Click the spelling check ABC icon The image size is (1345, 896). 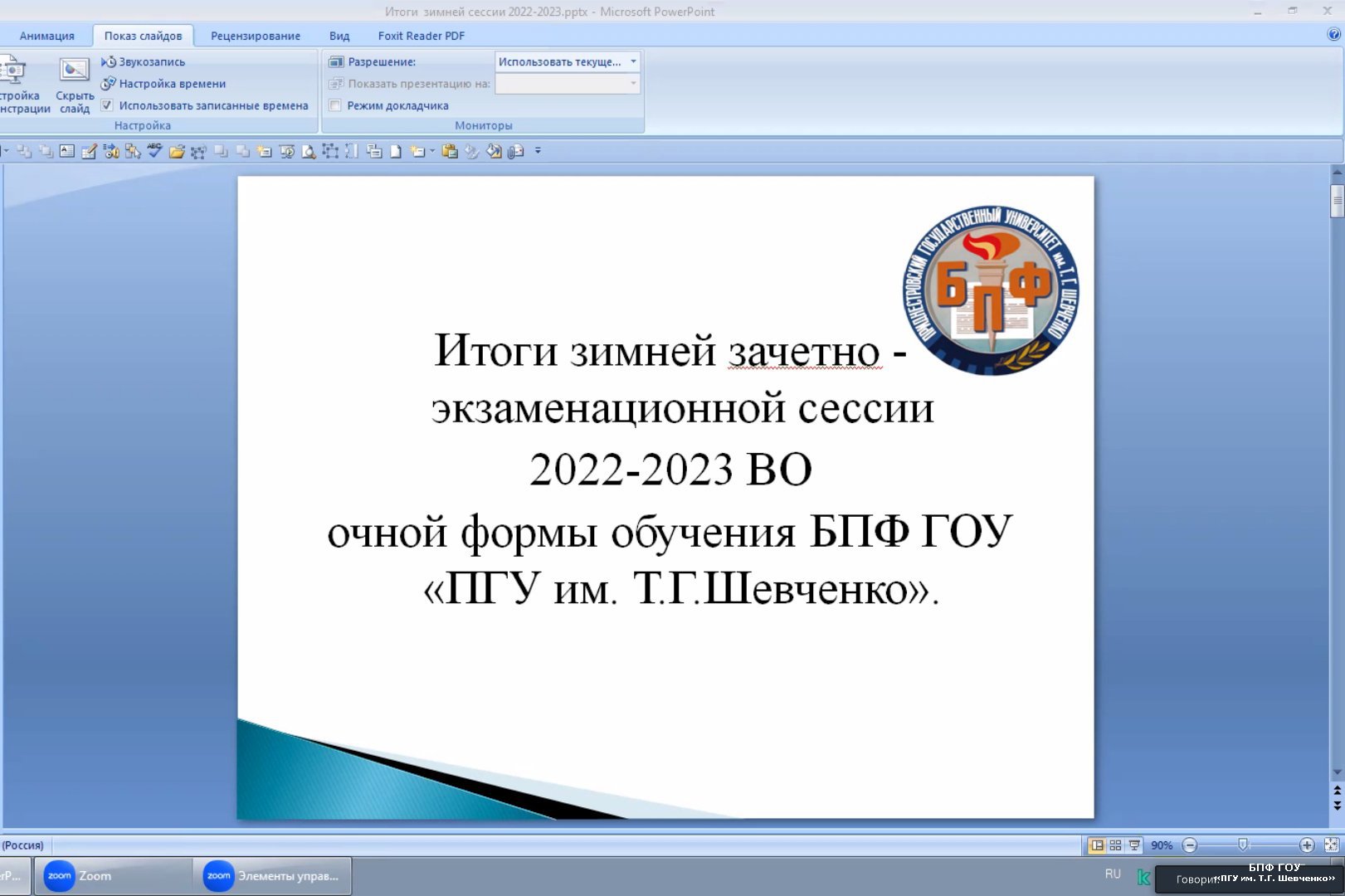click(x=154, y=151)
